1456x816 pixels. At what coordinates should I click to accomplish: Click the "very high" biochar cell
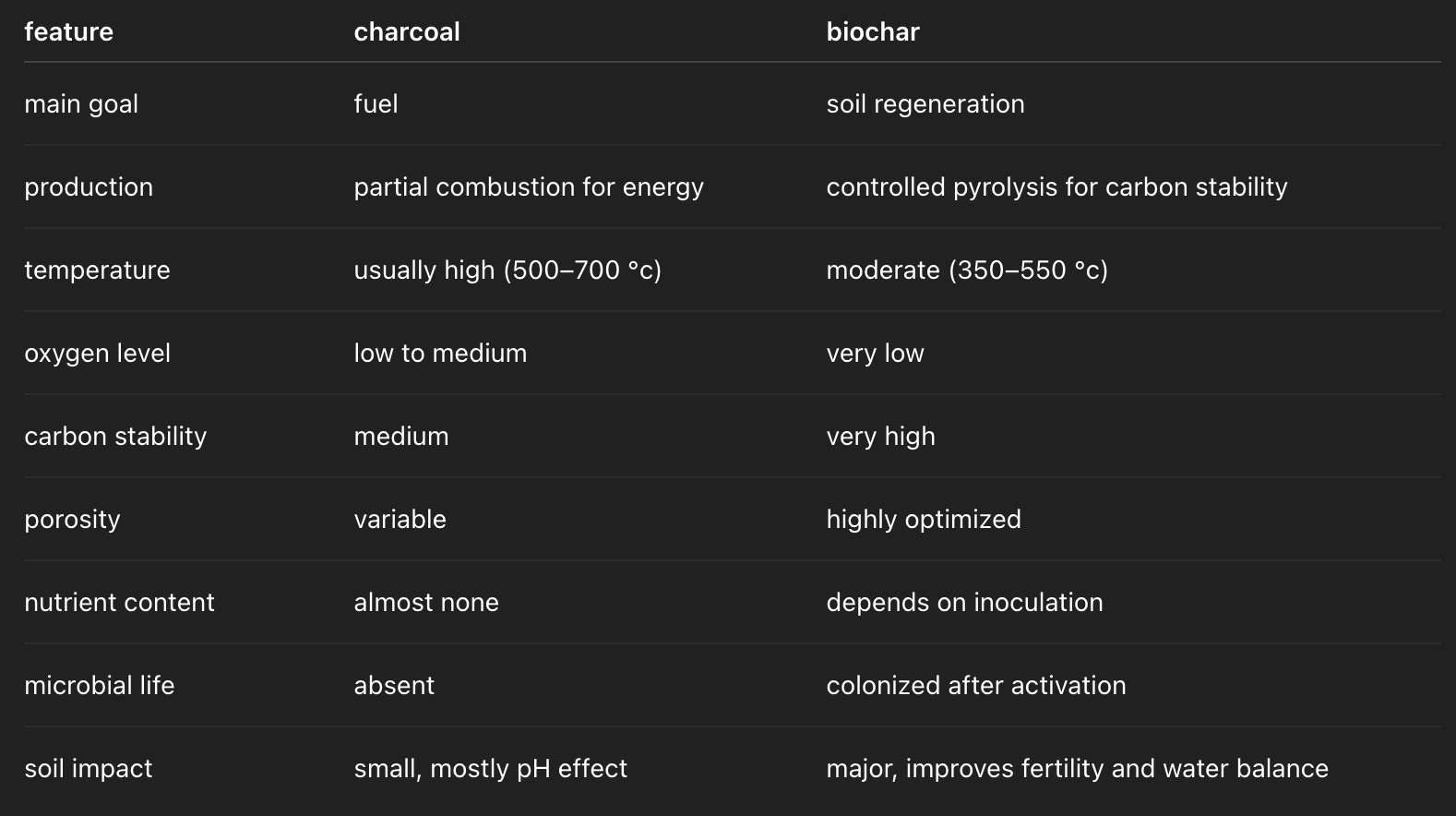(880, 437)
